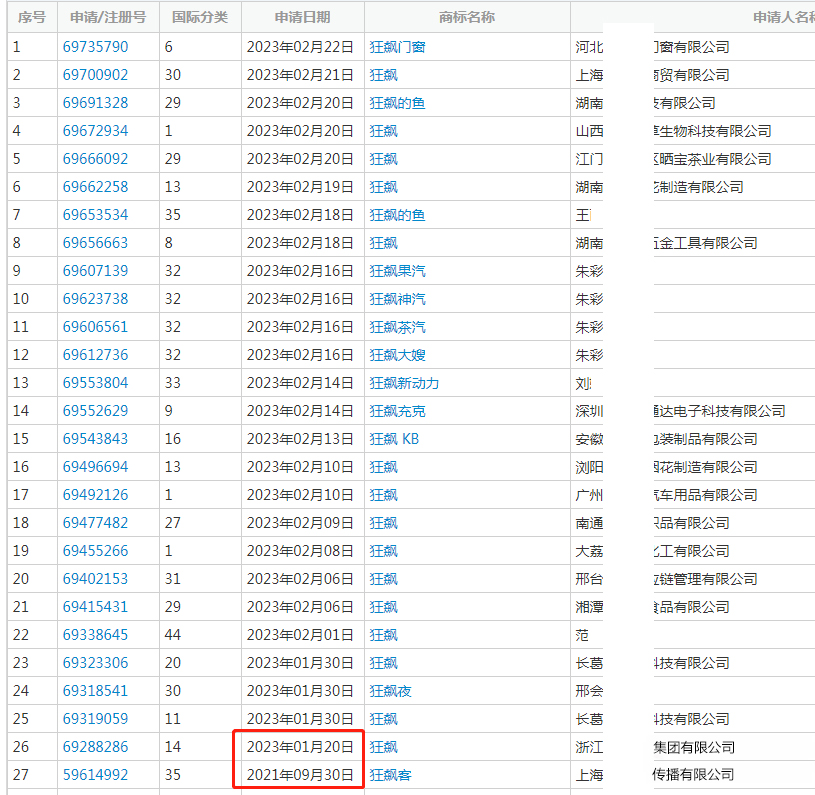Open application number 69496694
This screenshot has height=795, width=815.
click(95, 467)
